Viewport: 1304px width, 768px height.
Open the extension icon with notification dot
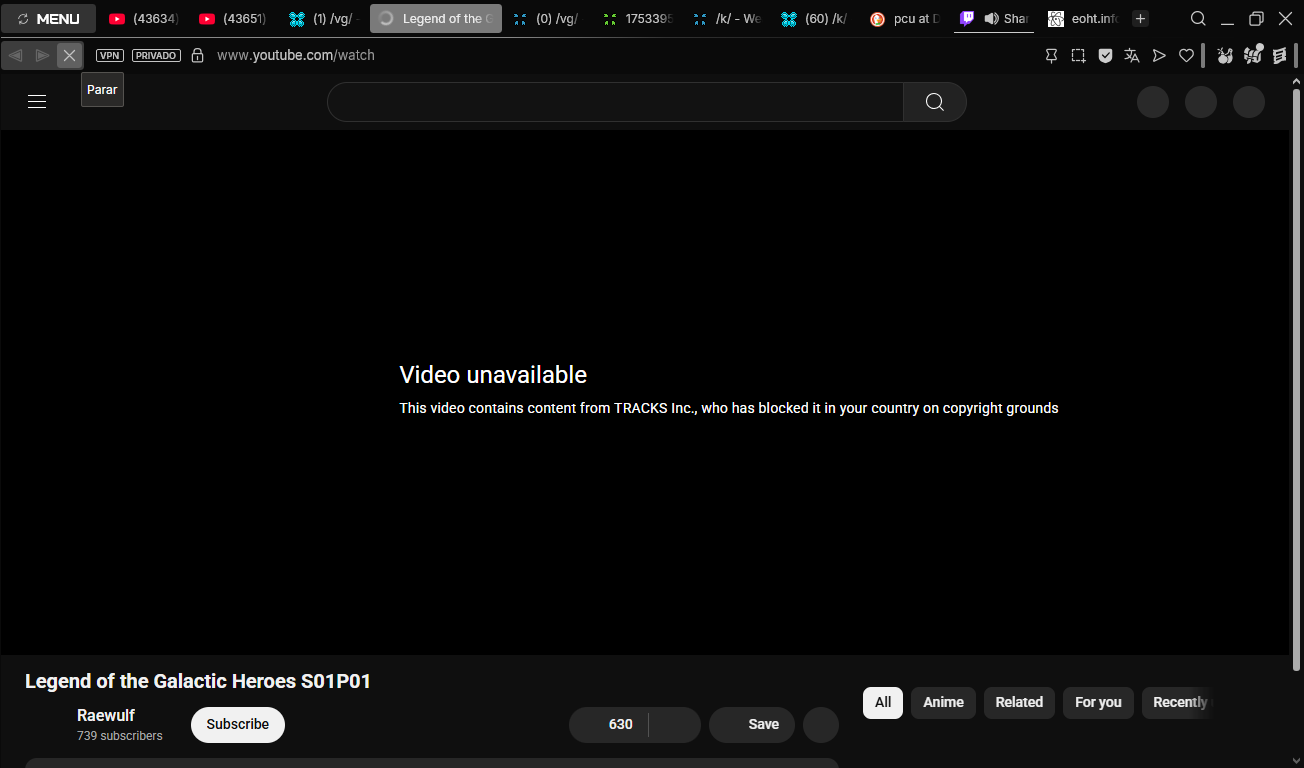1253,55
